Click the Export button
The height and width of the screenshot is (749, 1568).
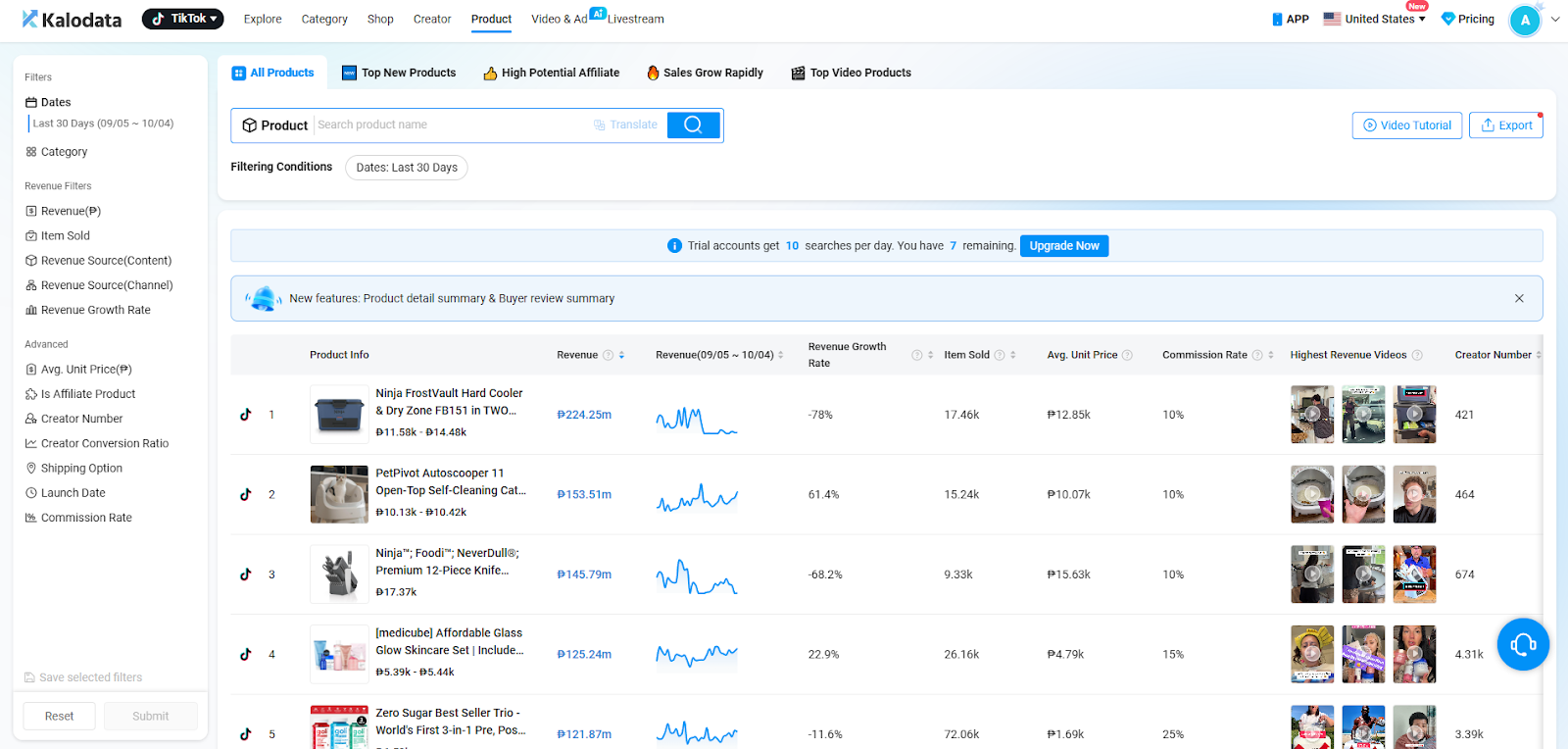click(1505, 125)
